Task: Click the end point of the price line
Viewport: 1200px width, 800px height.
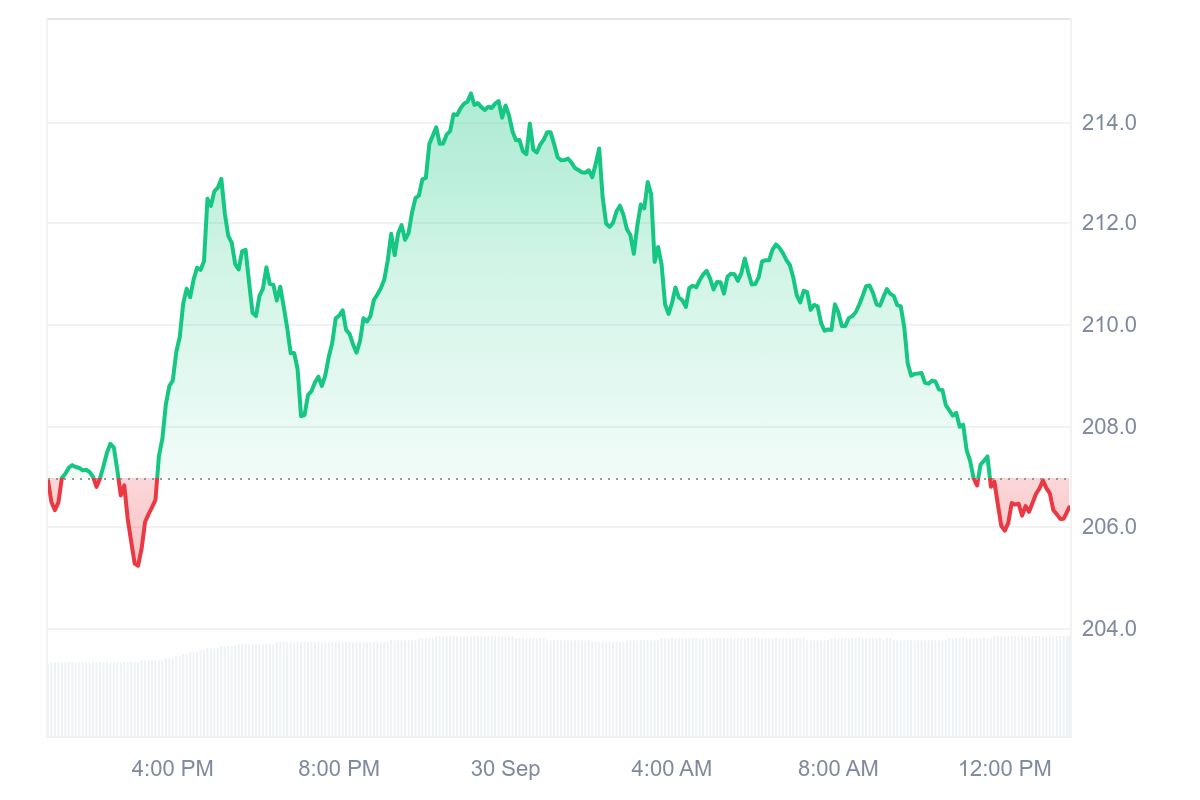Action: coord(1069,508)
